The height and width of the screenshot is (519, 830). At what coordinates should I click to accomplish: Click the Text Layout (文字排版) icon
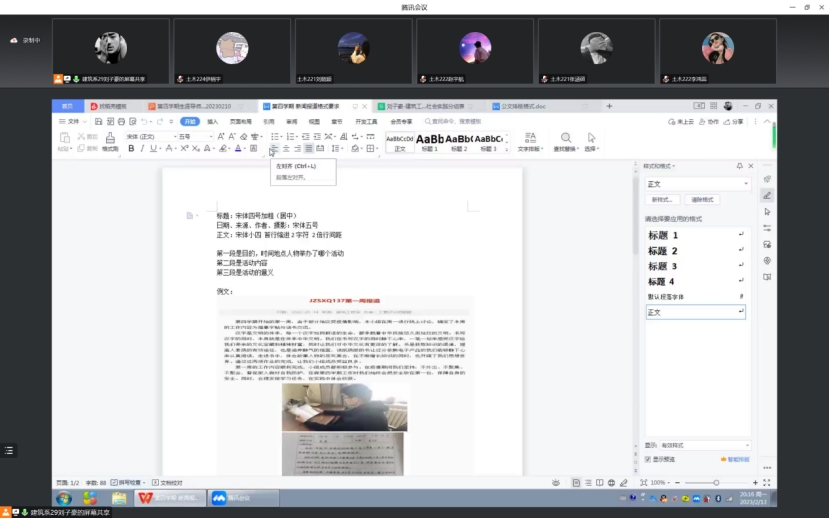529,142
